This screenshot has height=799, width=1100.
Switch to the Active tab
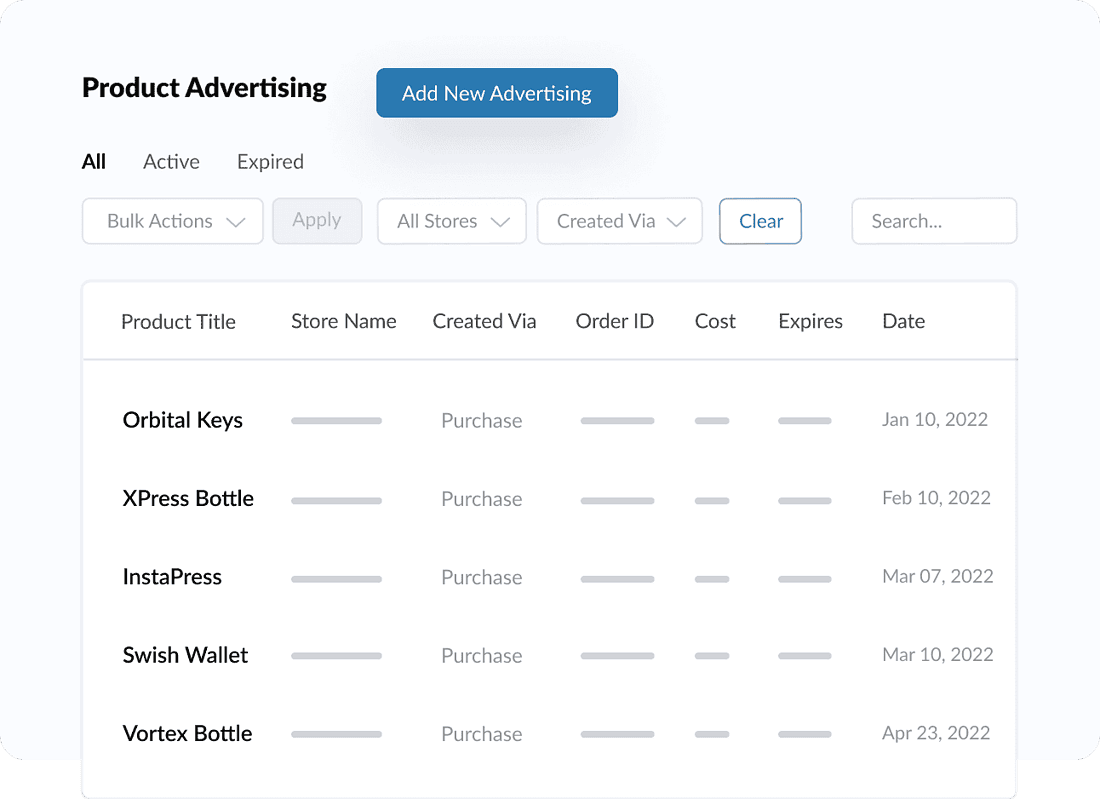click(x=171, y=162)
